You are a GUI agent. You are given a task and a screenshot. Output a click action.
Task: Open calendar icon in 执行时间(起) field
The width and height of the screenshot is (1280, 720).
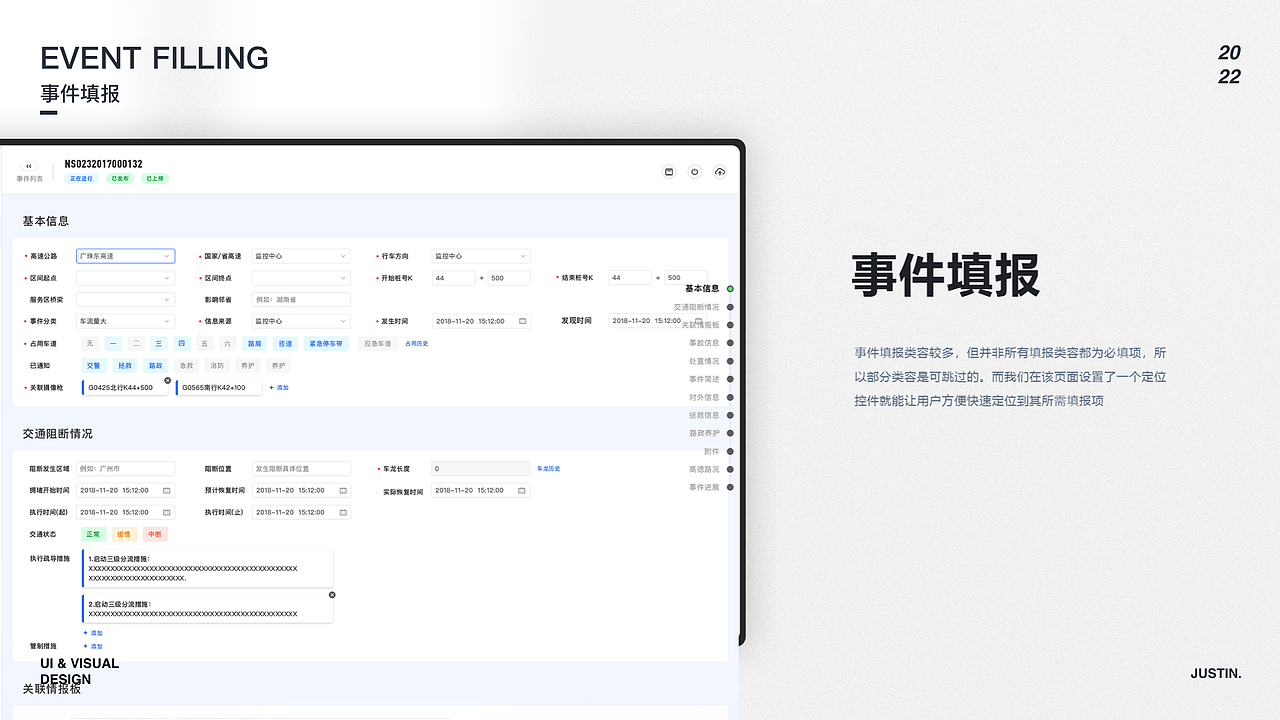pos(166,512)
